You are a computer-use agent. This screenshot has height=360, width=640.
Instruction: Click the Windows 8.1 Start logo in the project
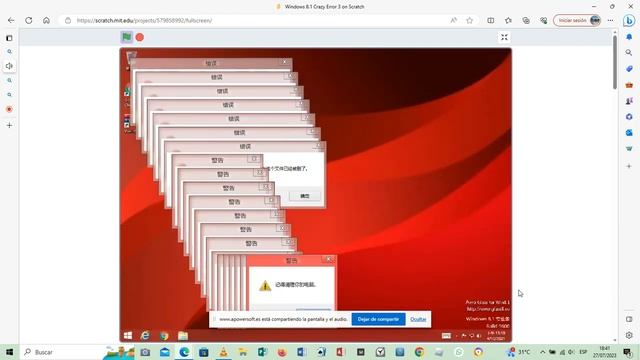pyautogui.click(x=128, y=336)
